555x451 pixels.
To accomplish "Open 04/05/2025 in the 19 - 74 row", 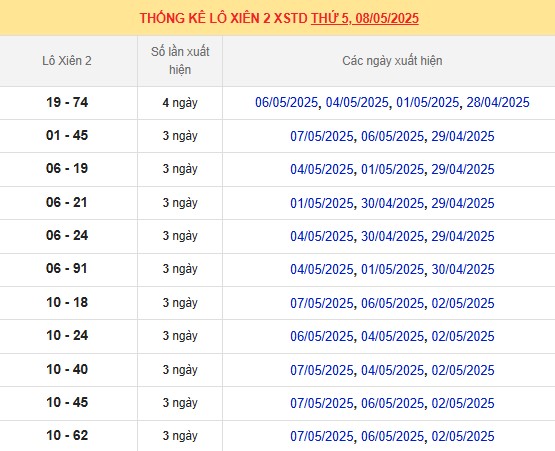I will pos(357,103).
